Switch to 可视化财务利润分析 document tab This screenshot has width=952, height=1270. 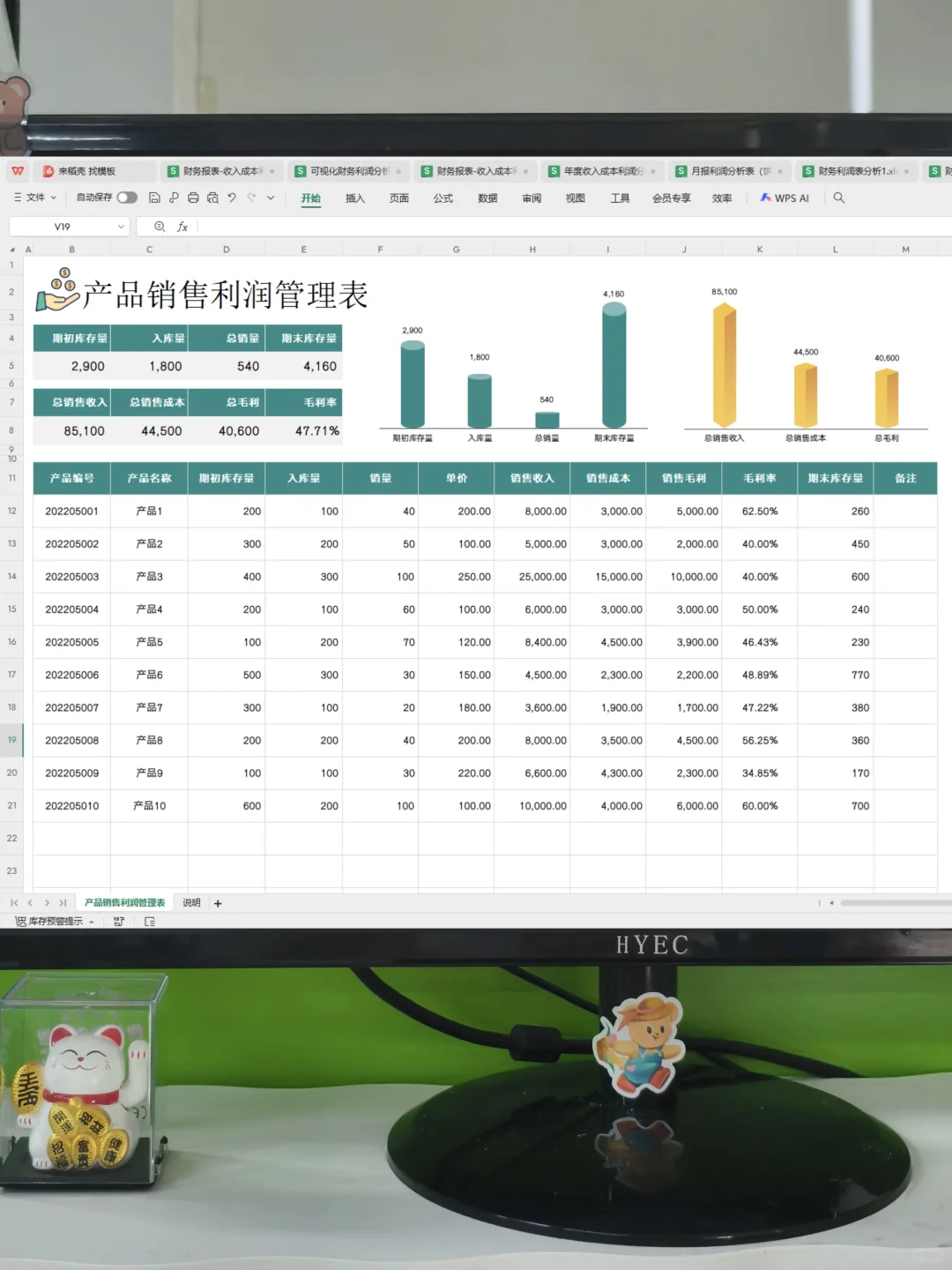pos(349,171)
